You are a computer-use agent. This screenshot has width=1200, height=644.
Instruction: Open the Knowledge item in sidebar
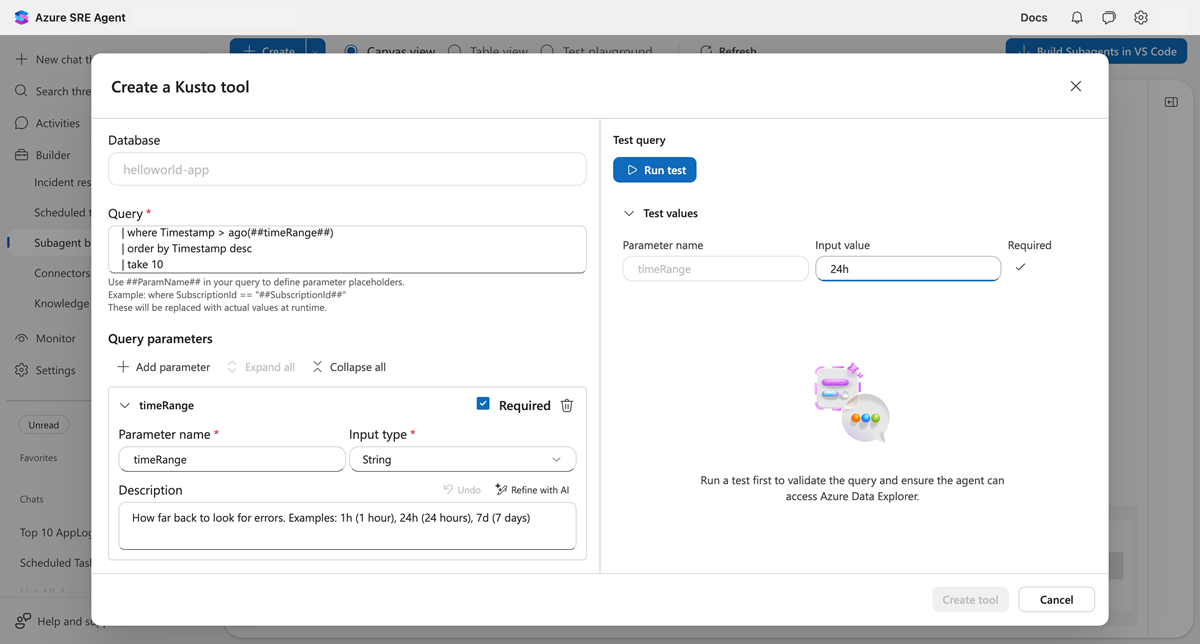(62, 304)
